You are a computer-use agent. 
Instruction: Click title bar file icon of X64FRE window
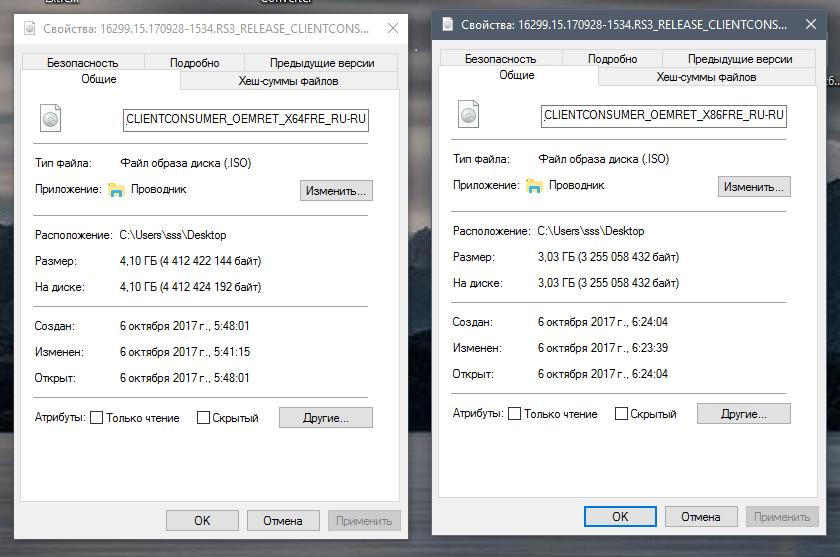[30, 29]
